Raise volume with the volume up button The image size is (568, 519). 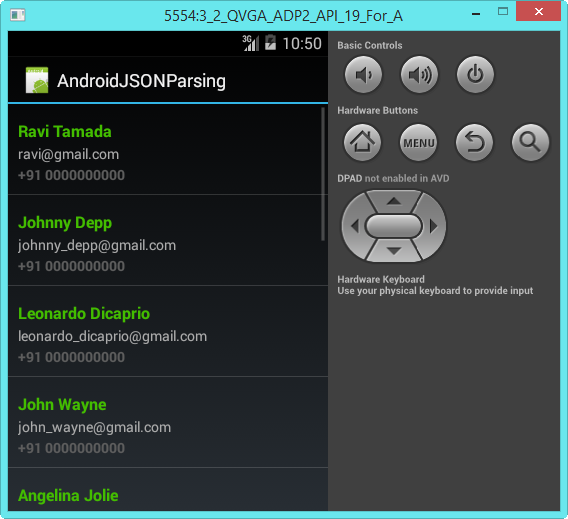tap(419, 75)
